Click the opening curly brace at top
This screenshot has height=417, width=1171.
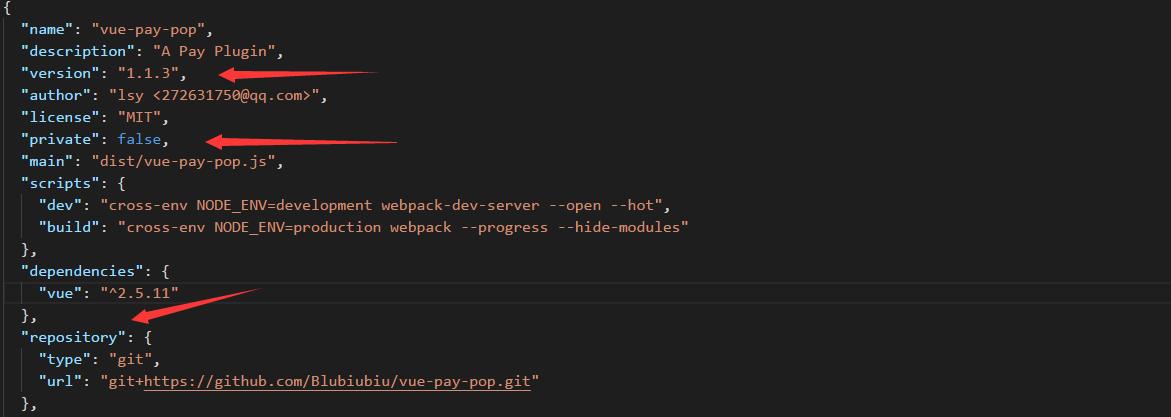click(x=7, y=8)
